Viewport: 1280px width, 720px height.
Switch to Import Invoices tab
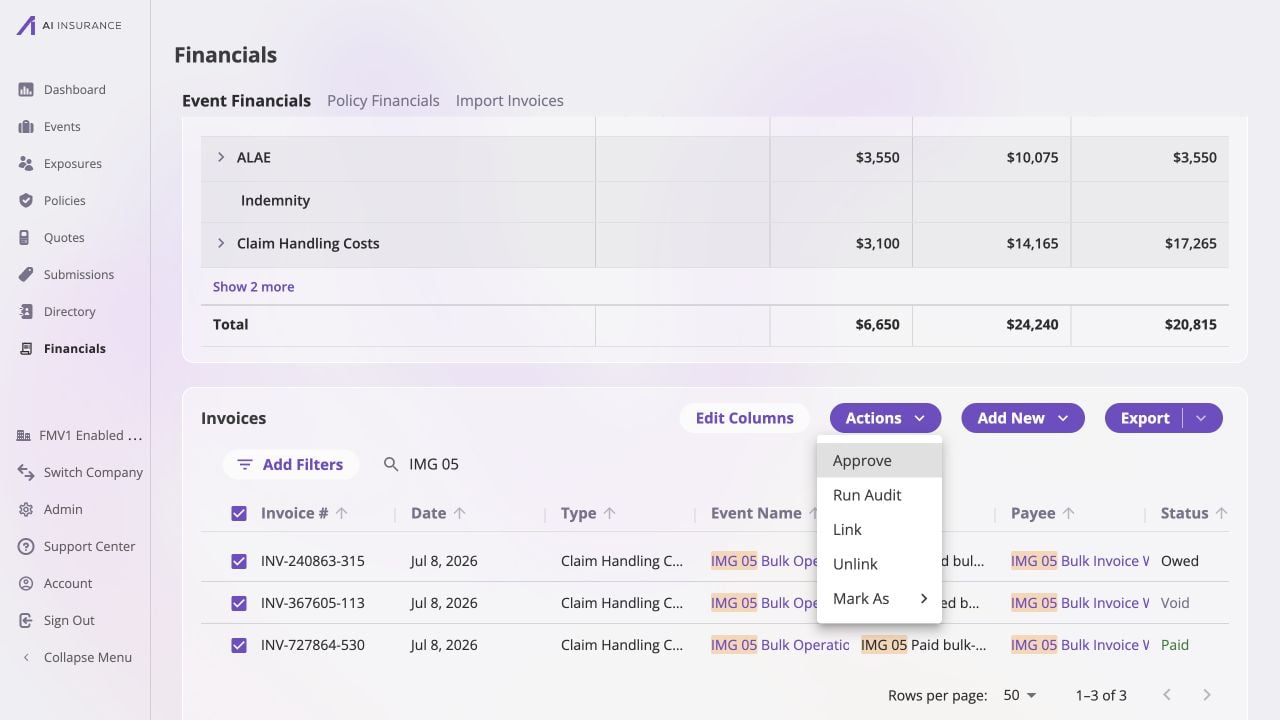510,101
